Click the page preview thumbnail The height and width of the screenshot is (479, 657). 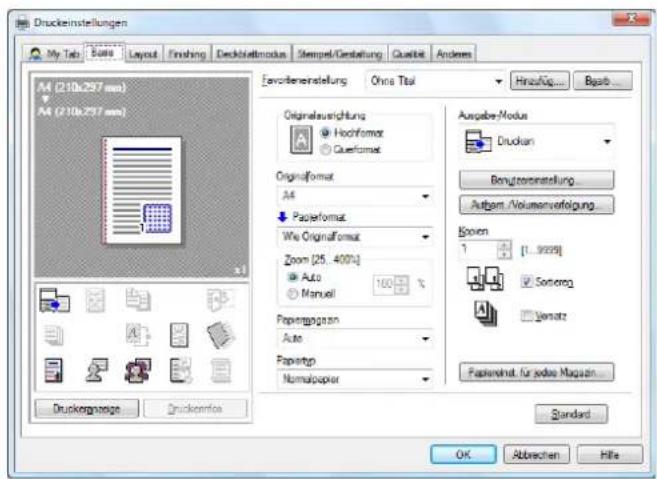pyautogui.click(x=142, y=191)
